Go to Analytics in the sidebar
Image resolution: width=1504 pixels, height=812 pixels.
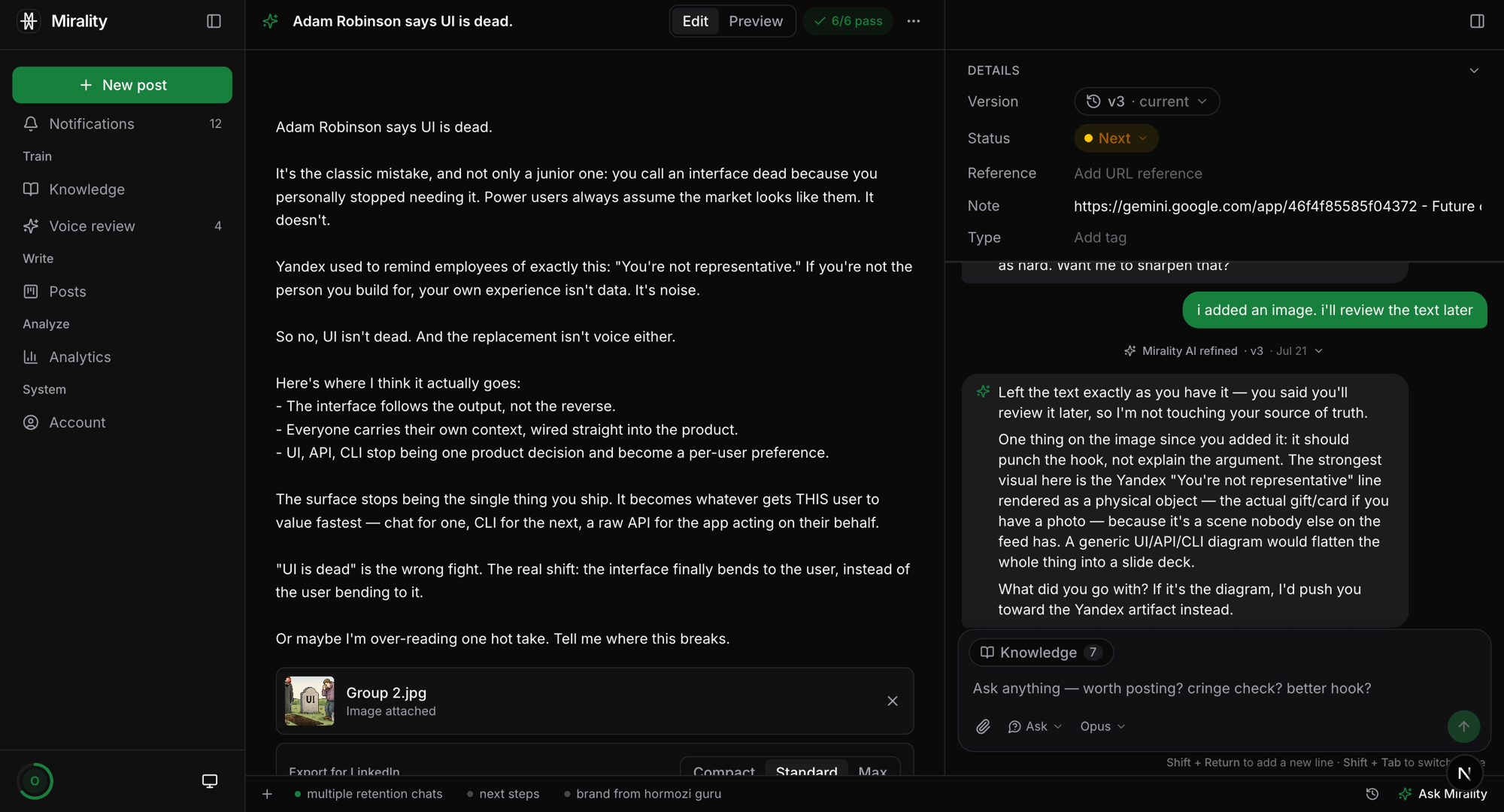123,356
